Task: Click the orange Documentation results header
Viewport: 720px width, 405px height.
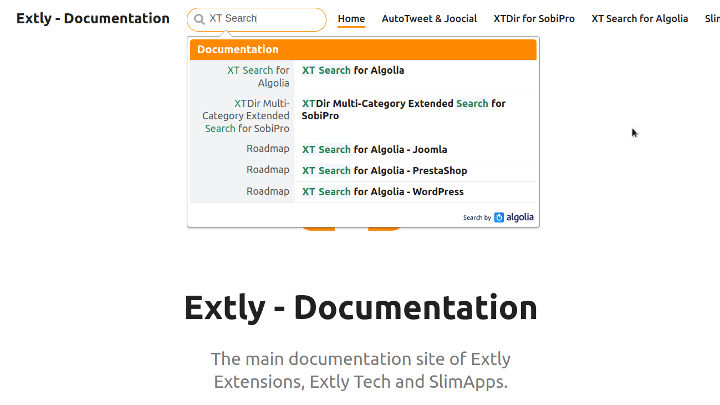Action: pyautogui.click(x=363, y=50)
